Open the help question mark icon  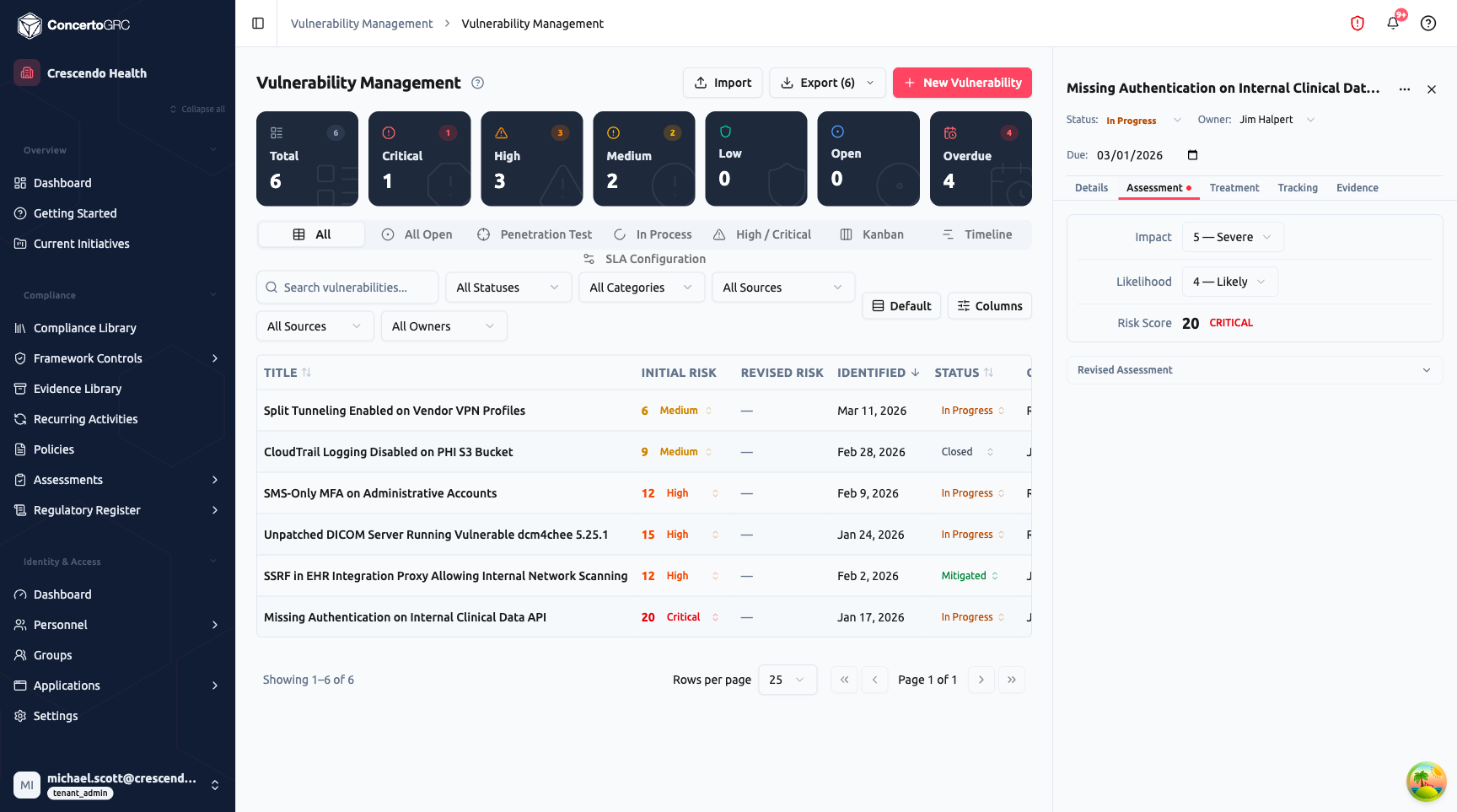point(1428,24)
